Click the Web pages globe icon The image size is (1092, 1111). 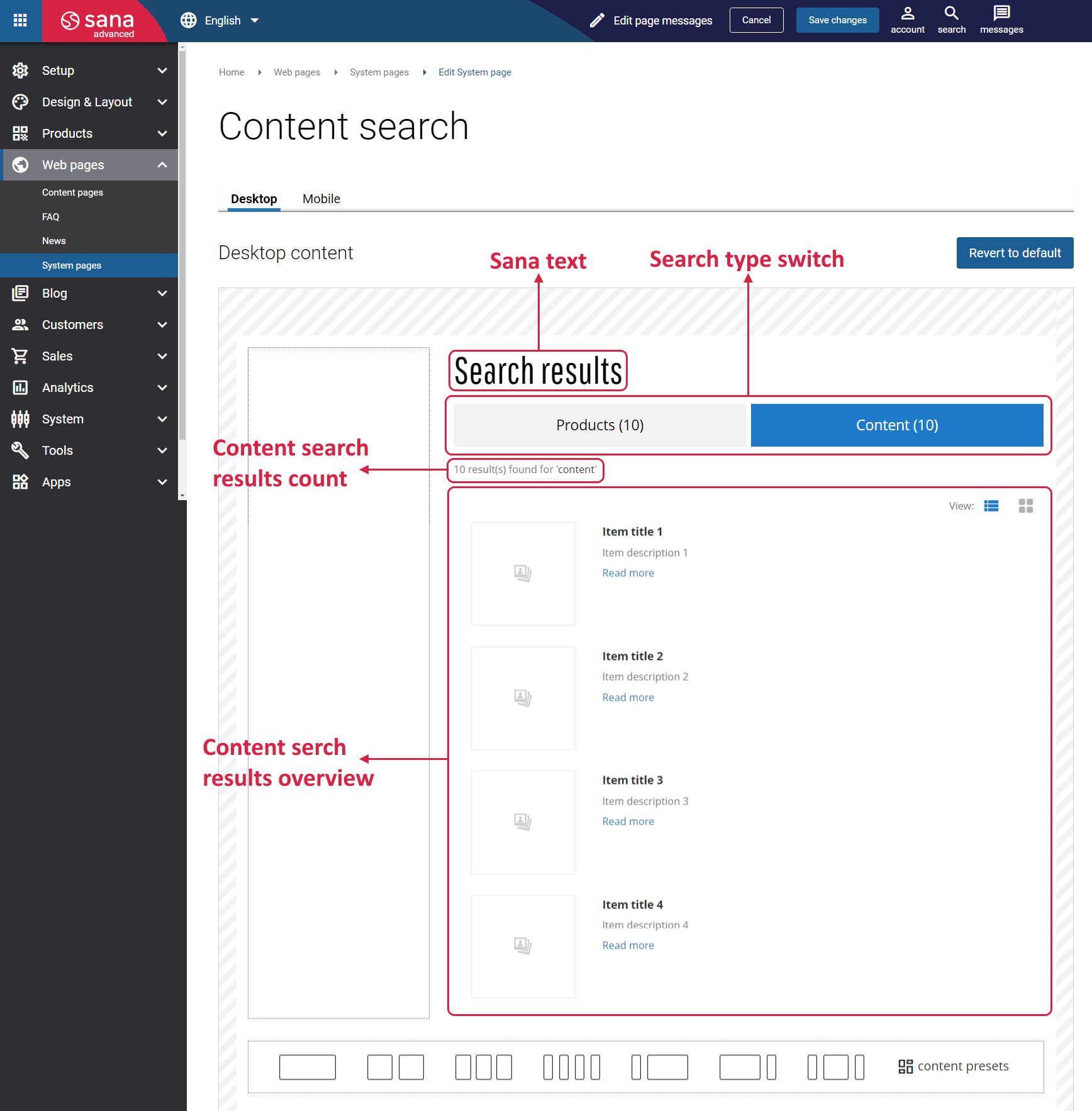[x=19, y=164]
